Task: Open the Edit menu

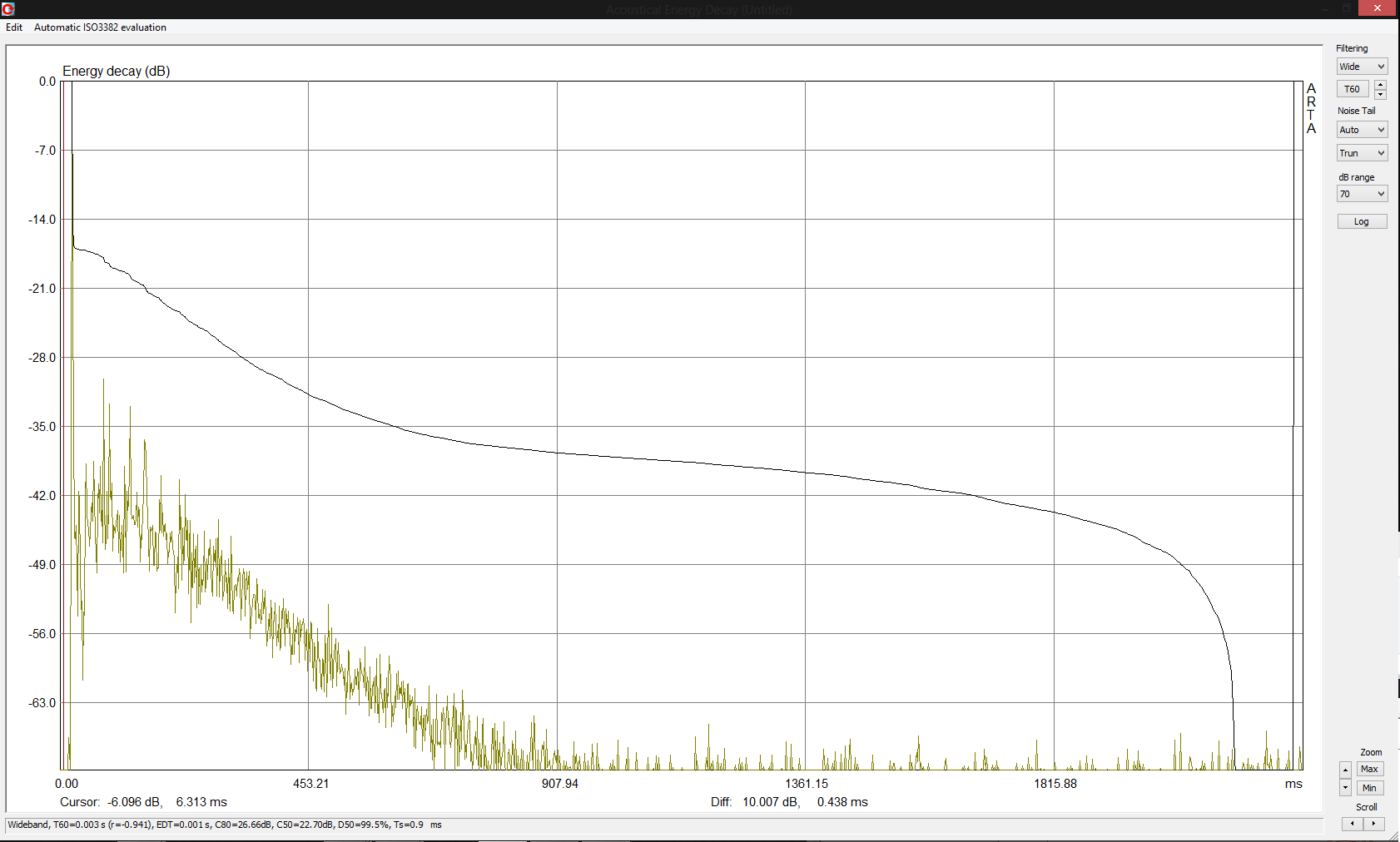Action: click(14, 27)
